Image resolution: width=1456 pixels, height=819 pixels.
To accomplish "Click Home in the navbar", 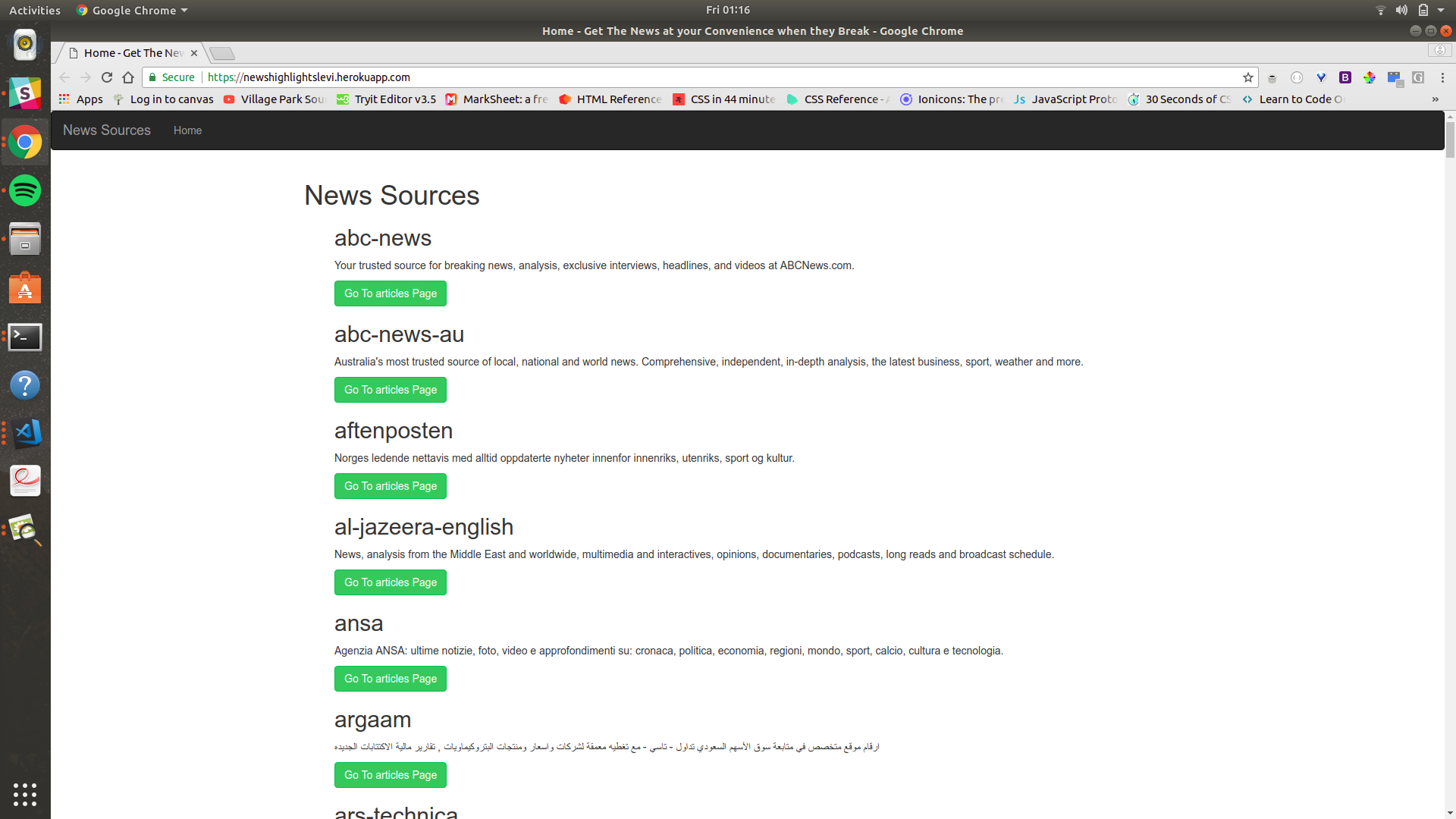I will [187, 130].
